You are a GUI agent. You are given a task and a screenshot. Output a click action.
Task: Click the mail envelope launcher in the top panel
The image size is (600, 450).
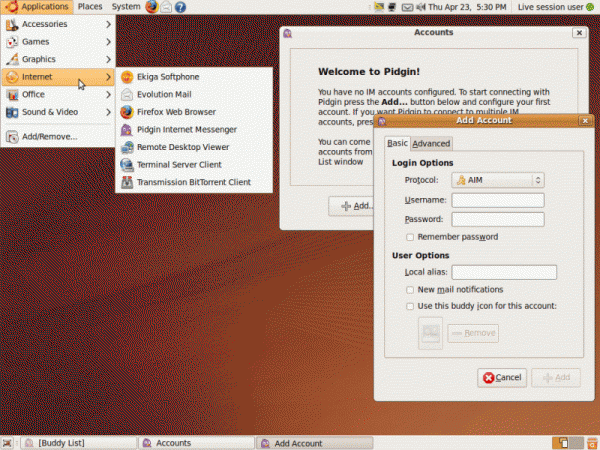166,7
